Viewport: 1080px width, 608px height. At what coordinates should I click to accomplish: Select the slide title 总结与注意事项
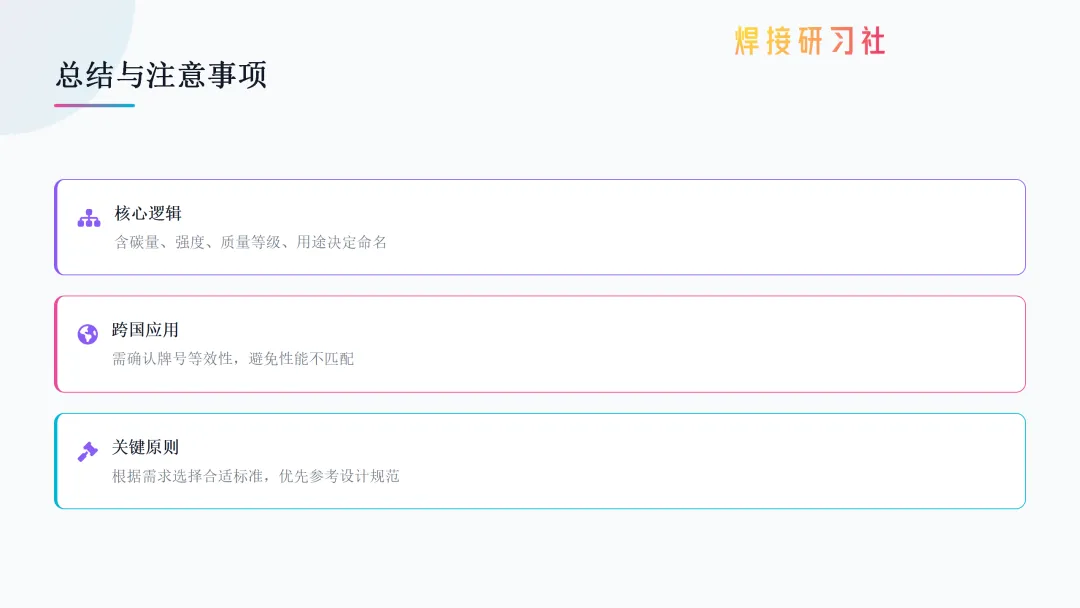click(x=161, y=75)
